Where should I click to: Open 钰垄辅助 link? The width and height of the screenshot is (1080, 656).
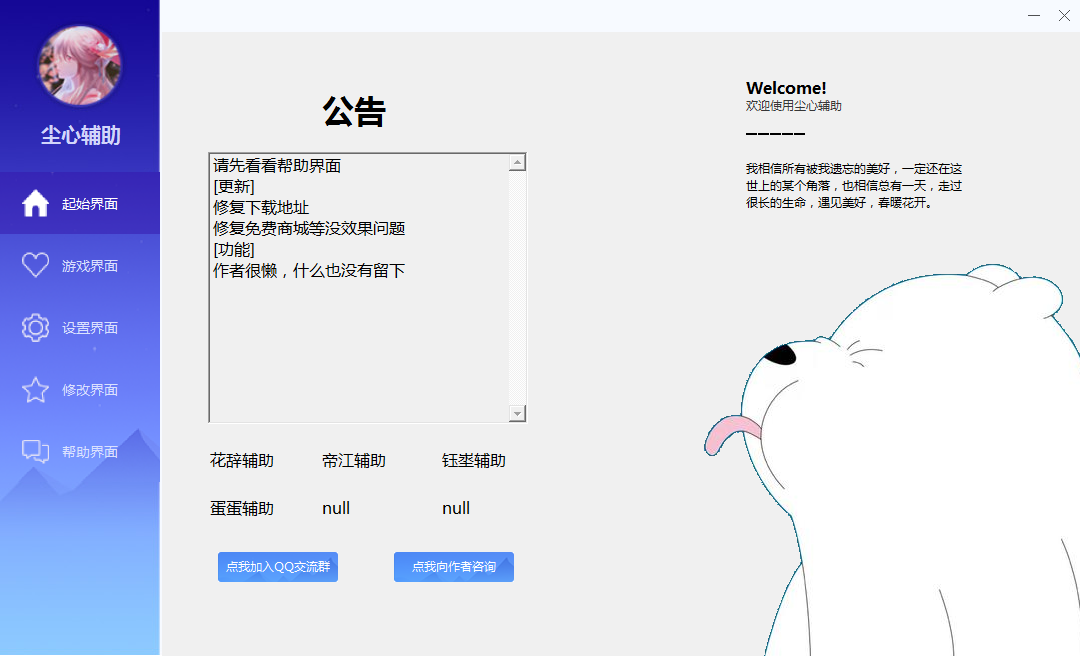[474, 460]
